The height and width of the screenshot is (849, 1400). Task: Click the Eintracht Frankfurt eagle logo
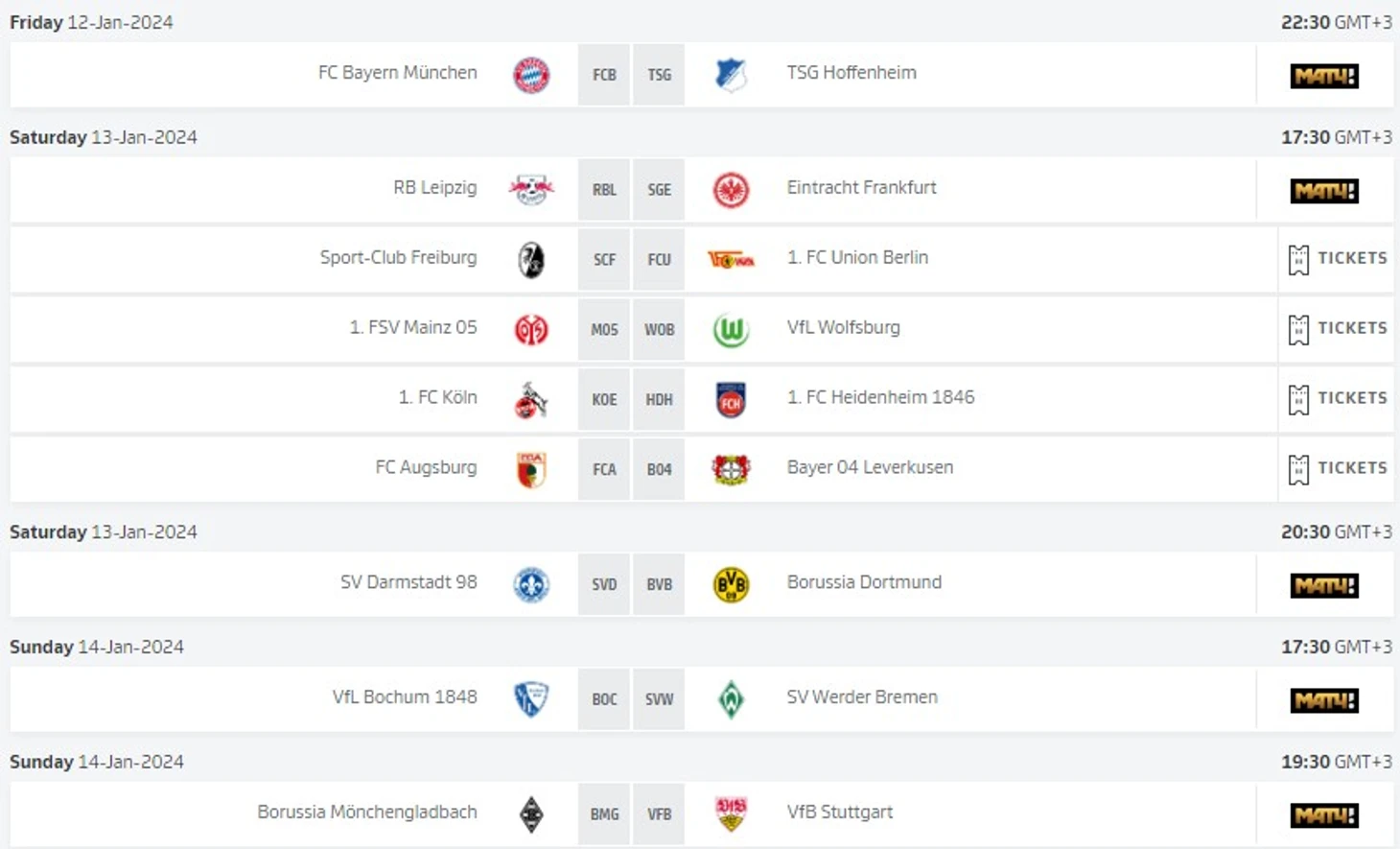[x=731, y=190]
